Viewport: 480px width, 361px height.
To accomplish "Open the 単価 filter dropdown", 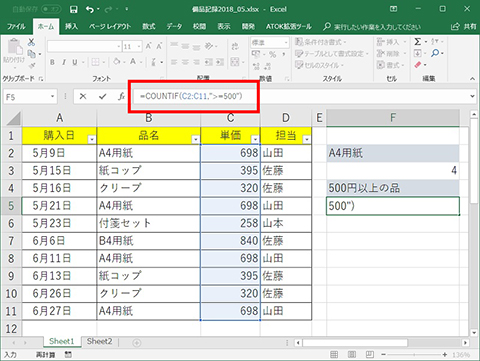I will [255, 139].
